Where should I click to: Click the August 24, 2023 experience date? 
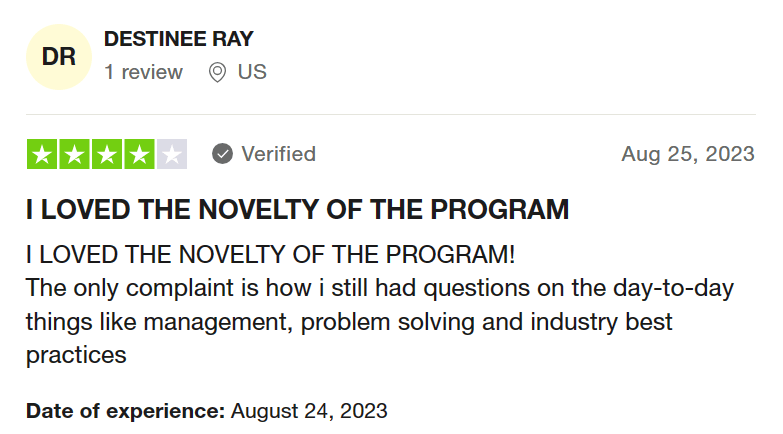309,410
